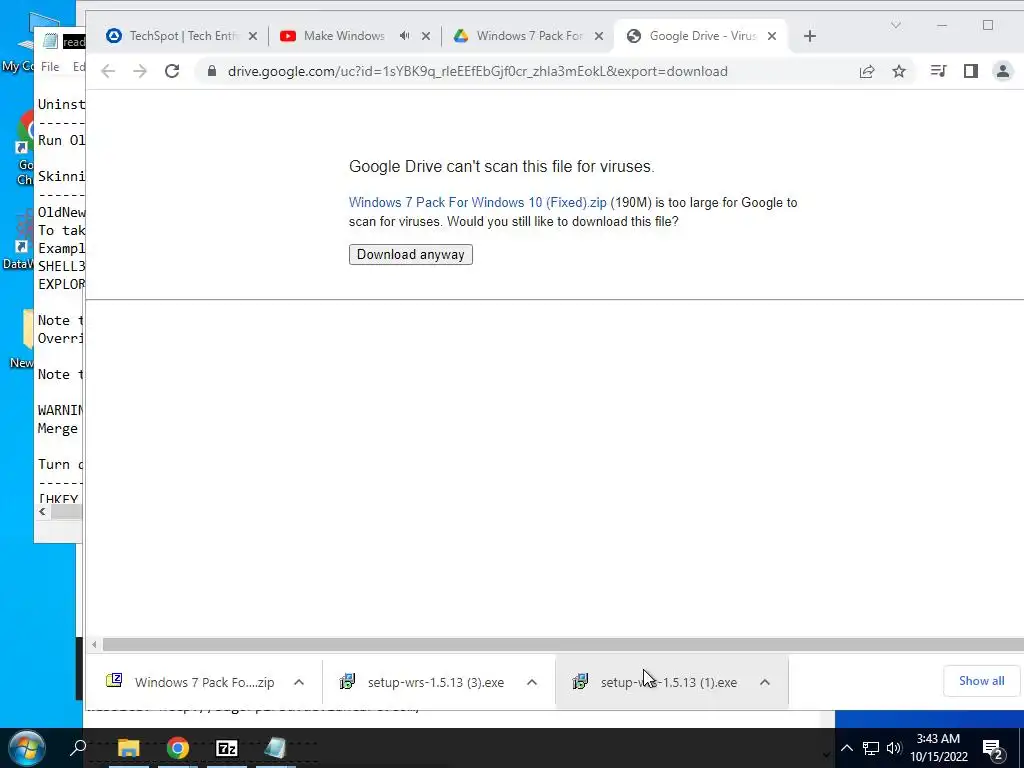Open a new tab with plus button
Screen dimensions: 1024x768
tap(810, 36)
